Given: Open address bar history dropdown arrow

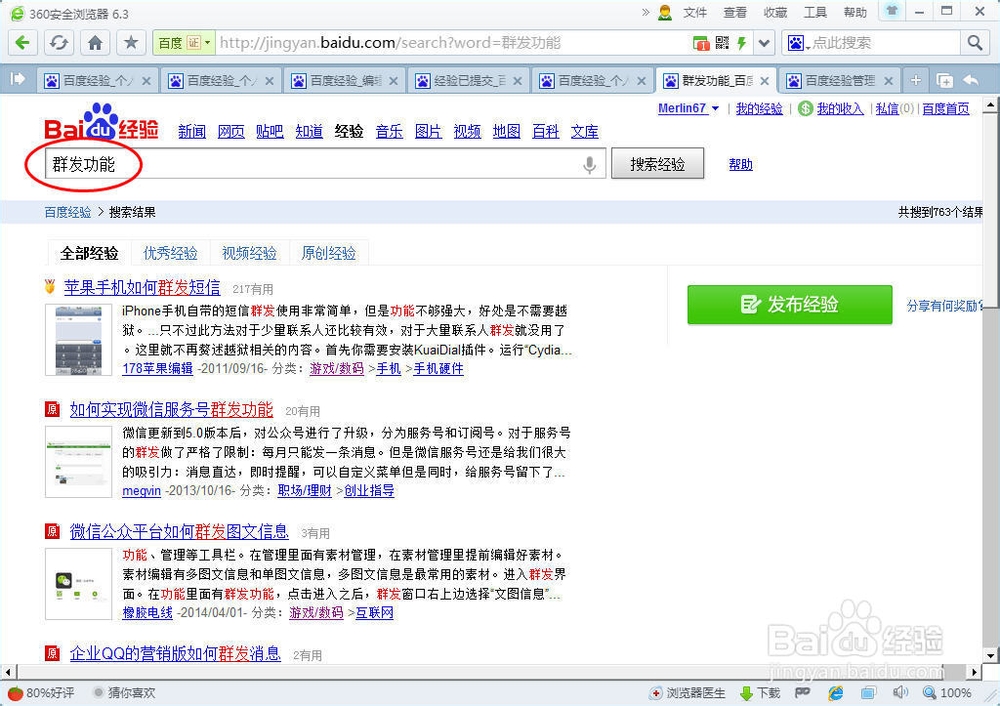Looking at the screenshot, I should point(764,43).
